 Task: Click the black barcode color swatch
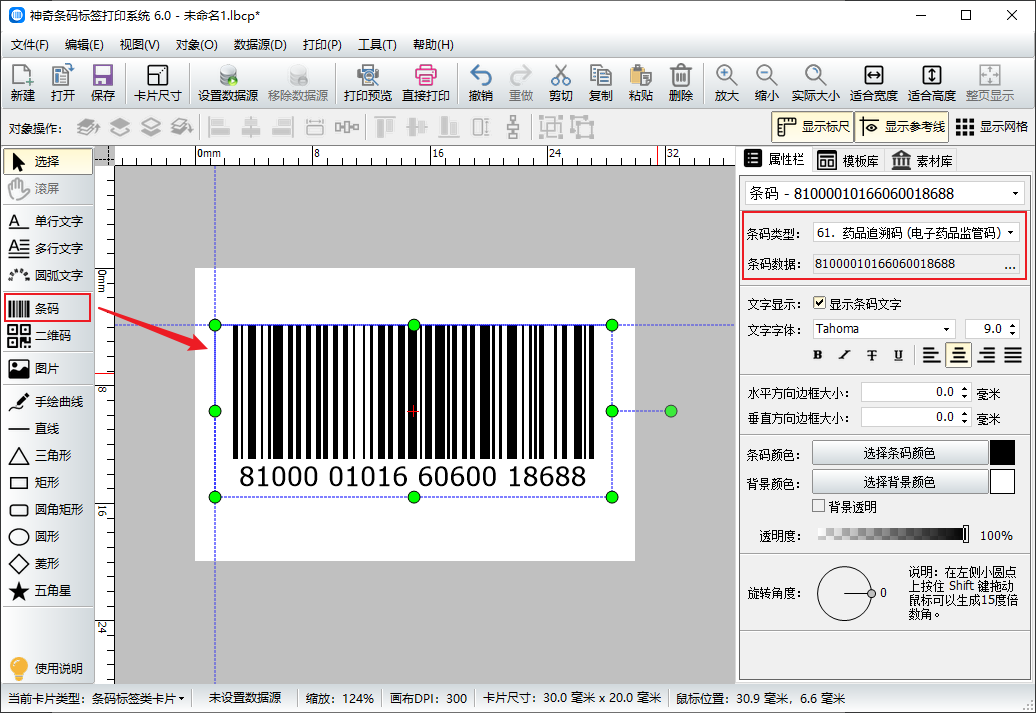click(1002, 453)
